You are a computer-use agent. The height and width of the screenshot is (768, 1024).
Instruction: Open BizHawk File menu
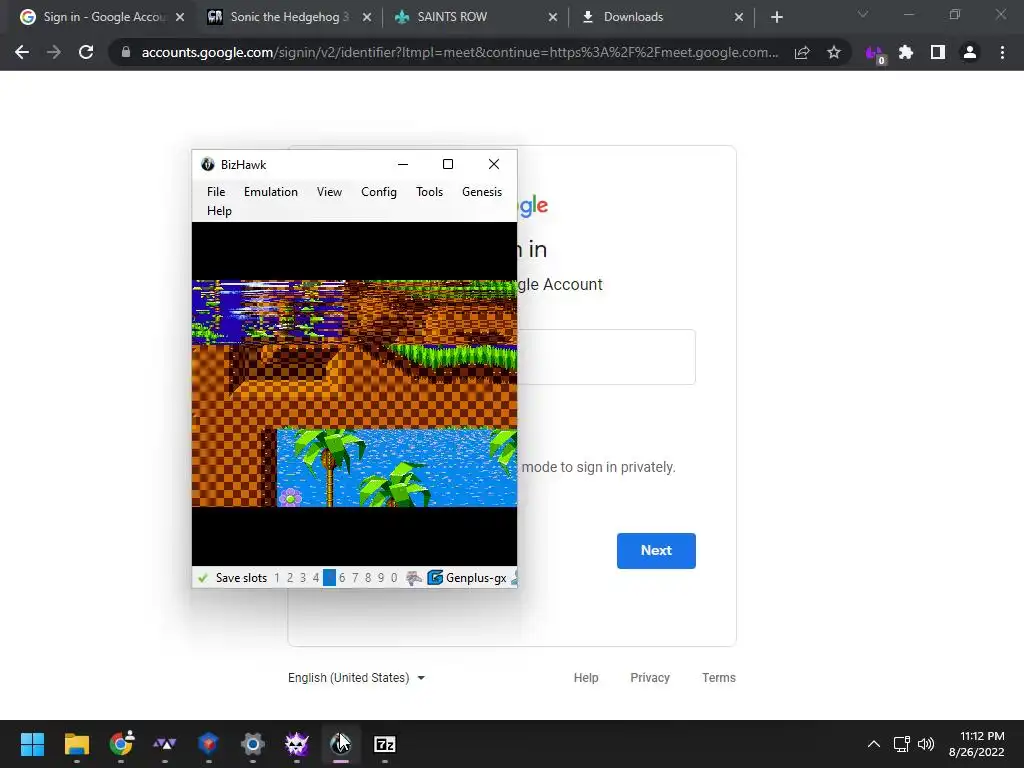click(x=216, y=191)
